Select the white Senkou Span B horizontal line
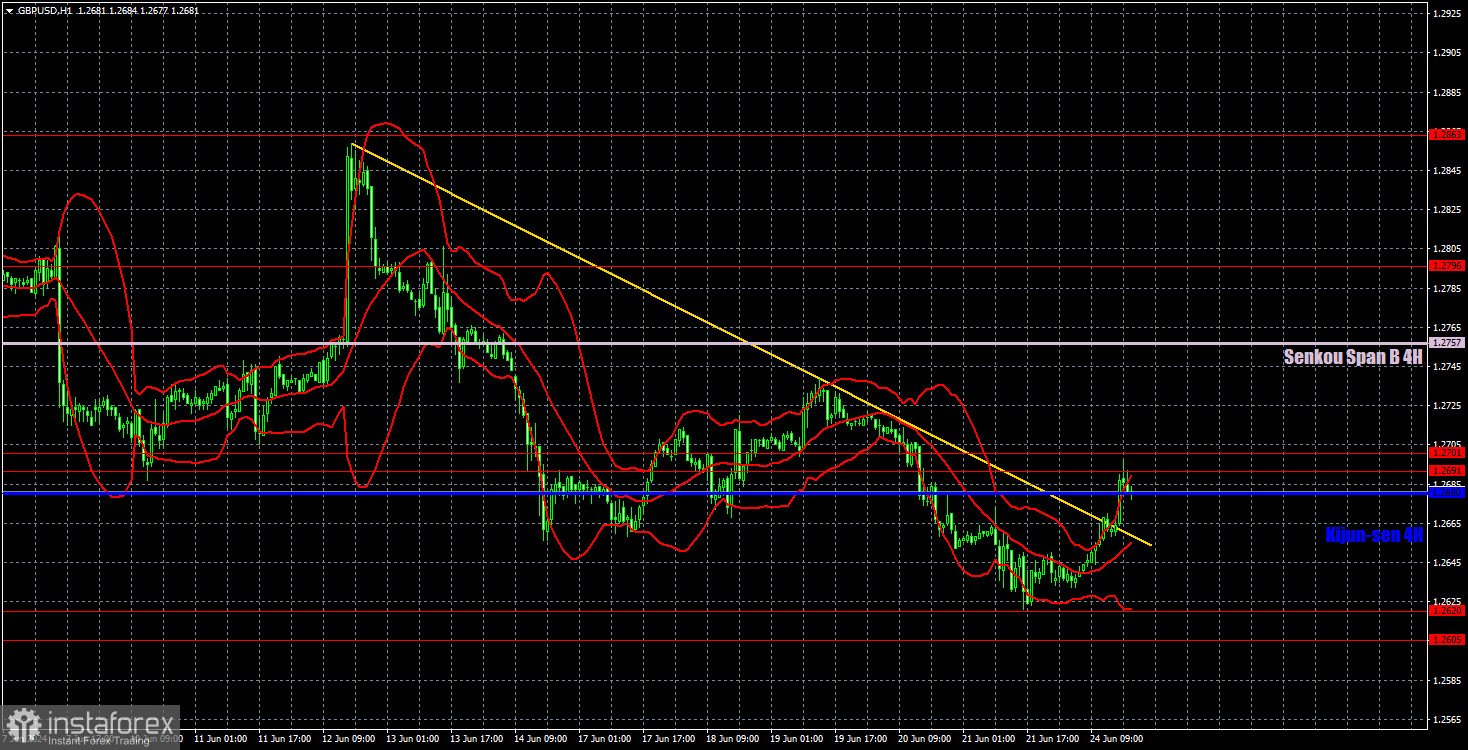Viewport: 1468px width, 750px height. (x=714, y=343)
